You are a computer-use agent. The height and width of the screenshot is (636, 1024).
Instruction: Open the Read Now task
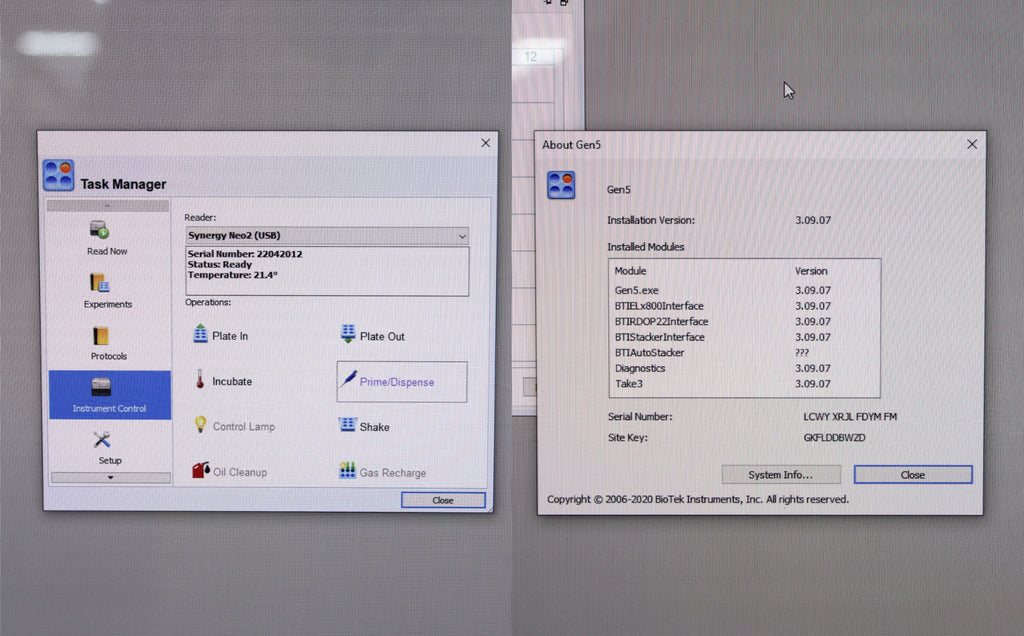tap(107, 238)
